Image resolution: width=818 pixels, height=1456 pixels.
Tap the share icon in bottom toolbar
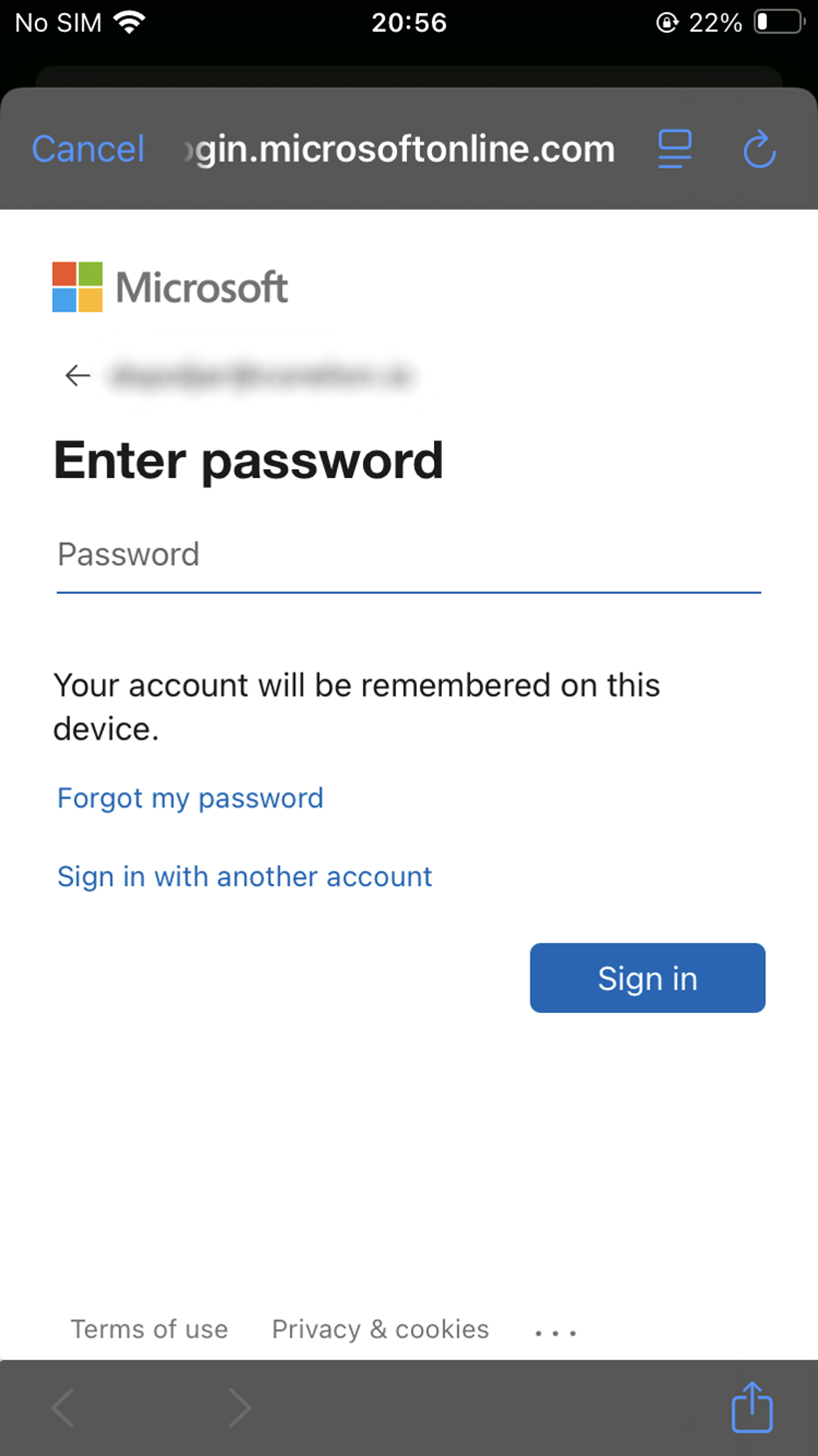click(x=752, y=1407)
